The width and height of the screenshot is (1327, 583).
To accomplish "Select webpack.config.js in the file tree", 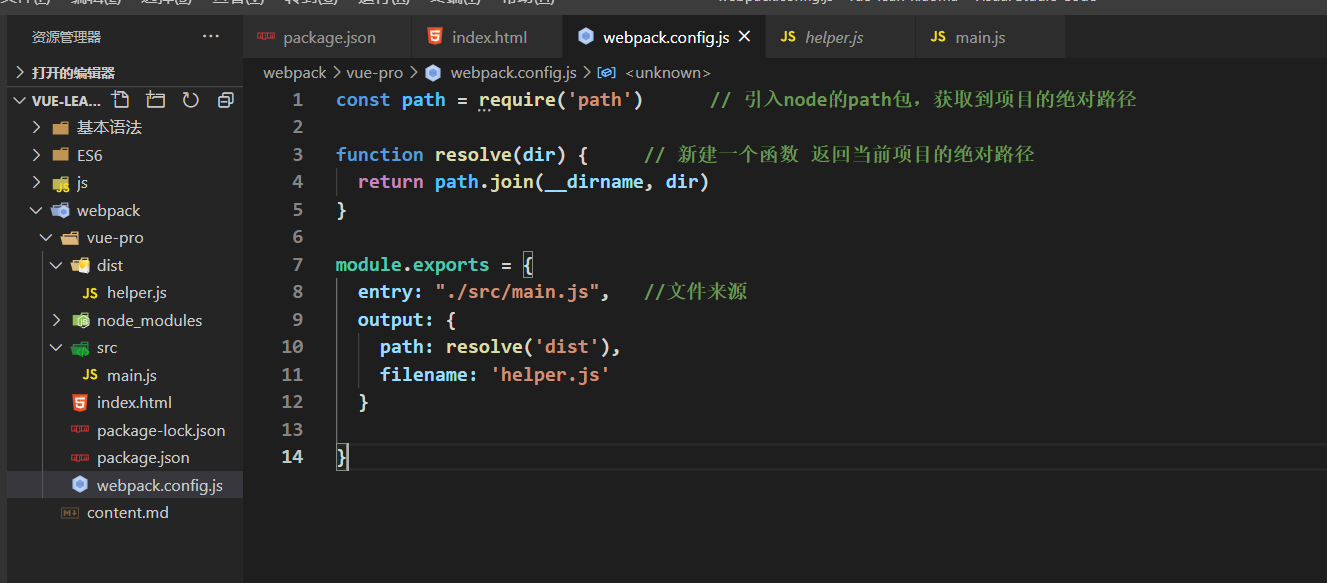I will [x=125, y=485].
